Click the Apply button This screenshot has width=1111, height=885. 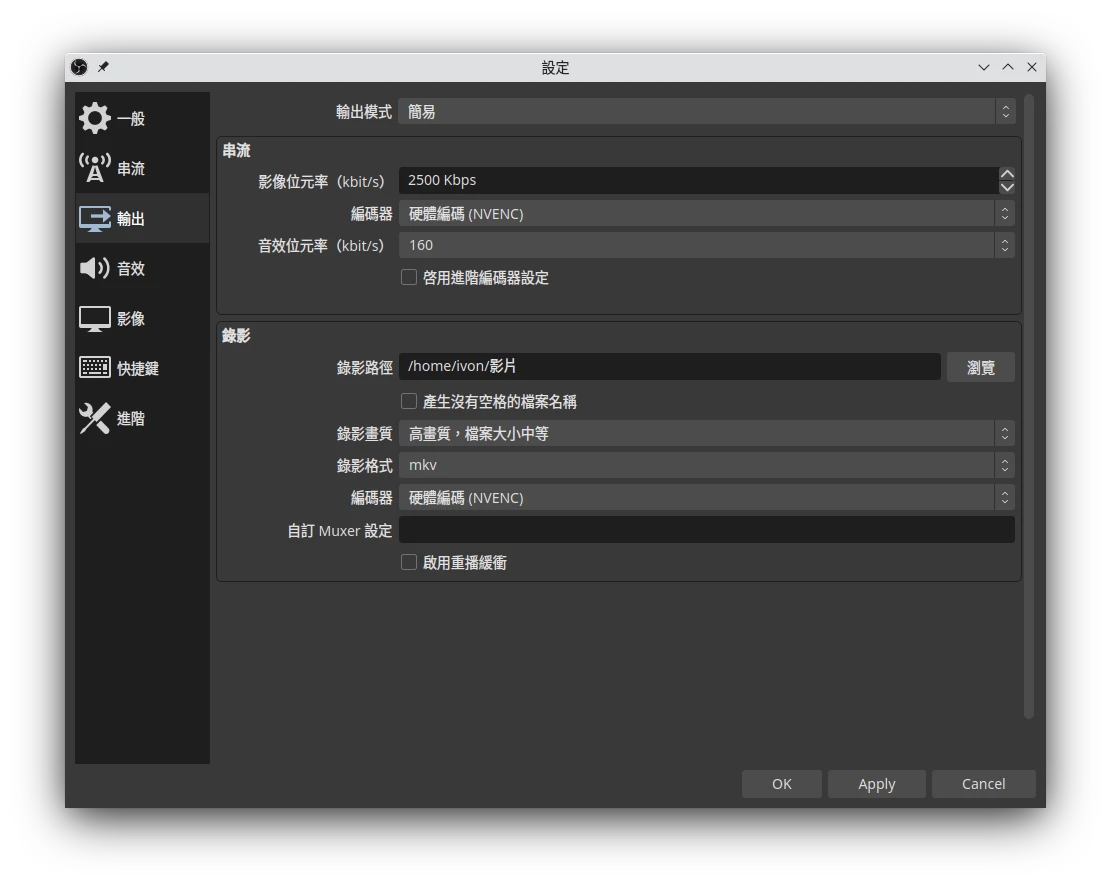(876, 784)
